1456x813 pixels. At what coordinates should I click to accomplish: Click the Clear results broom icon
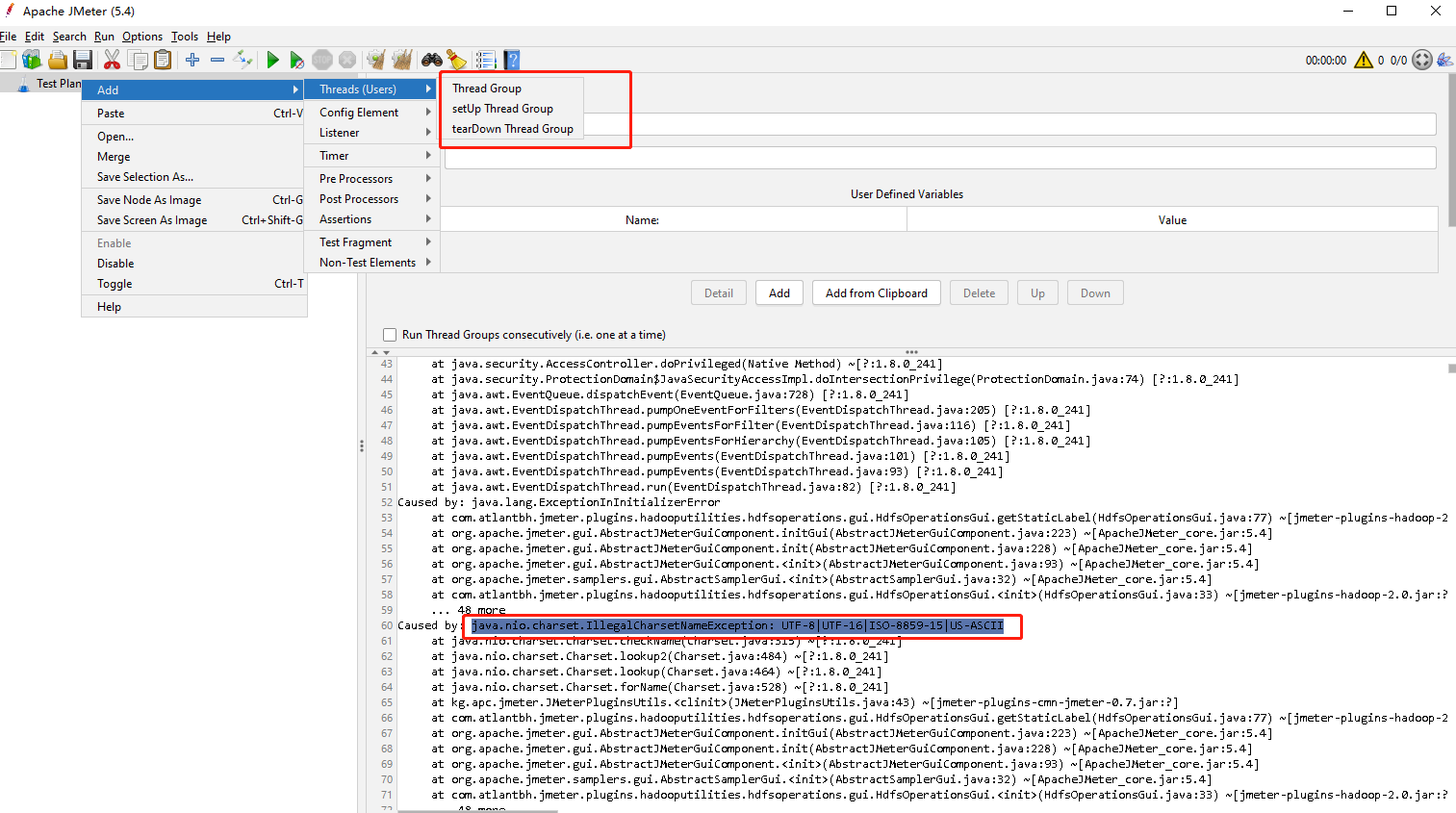pyautogui.click(x=376, y=60)
